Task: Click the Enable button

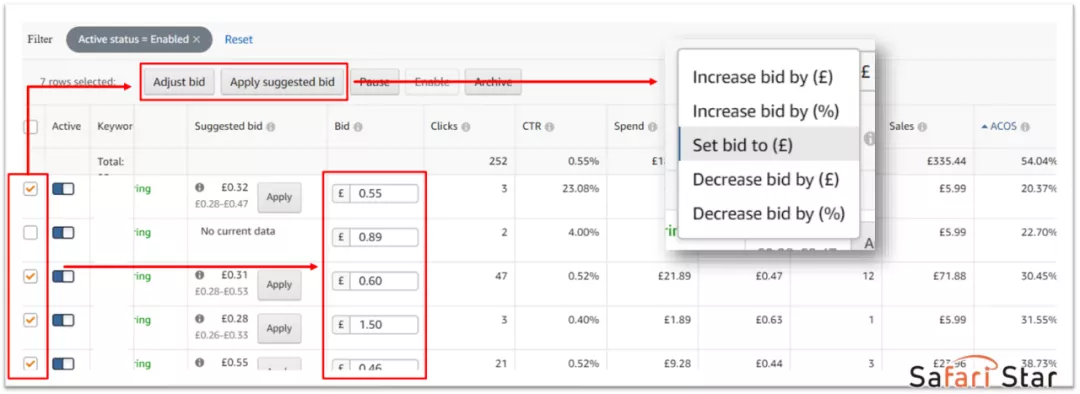Action: pyautogui.click(x=432, y=82)
